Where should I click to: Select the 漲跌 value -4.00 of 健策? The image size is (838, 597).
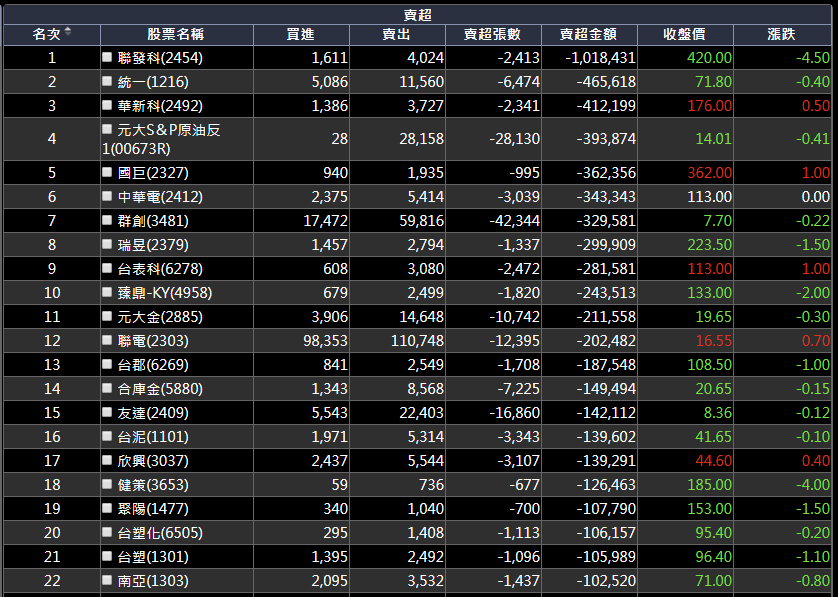813,485
